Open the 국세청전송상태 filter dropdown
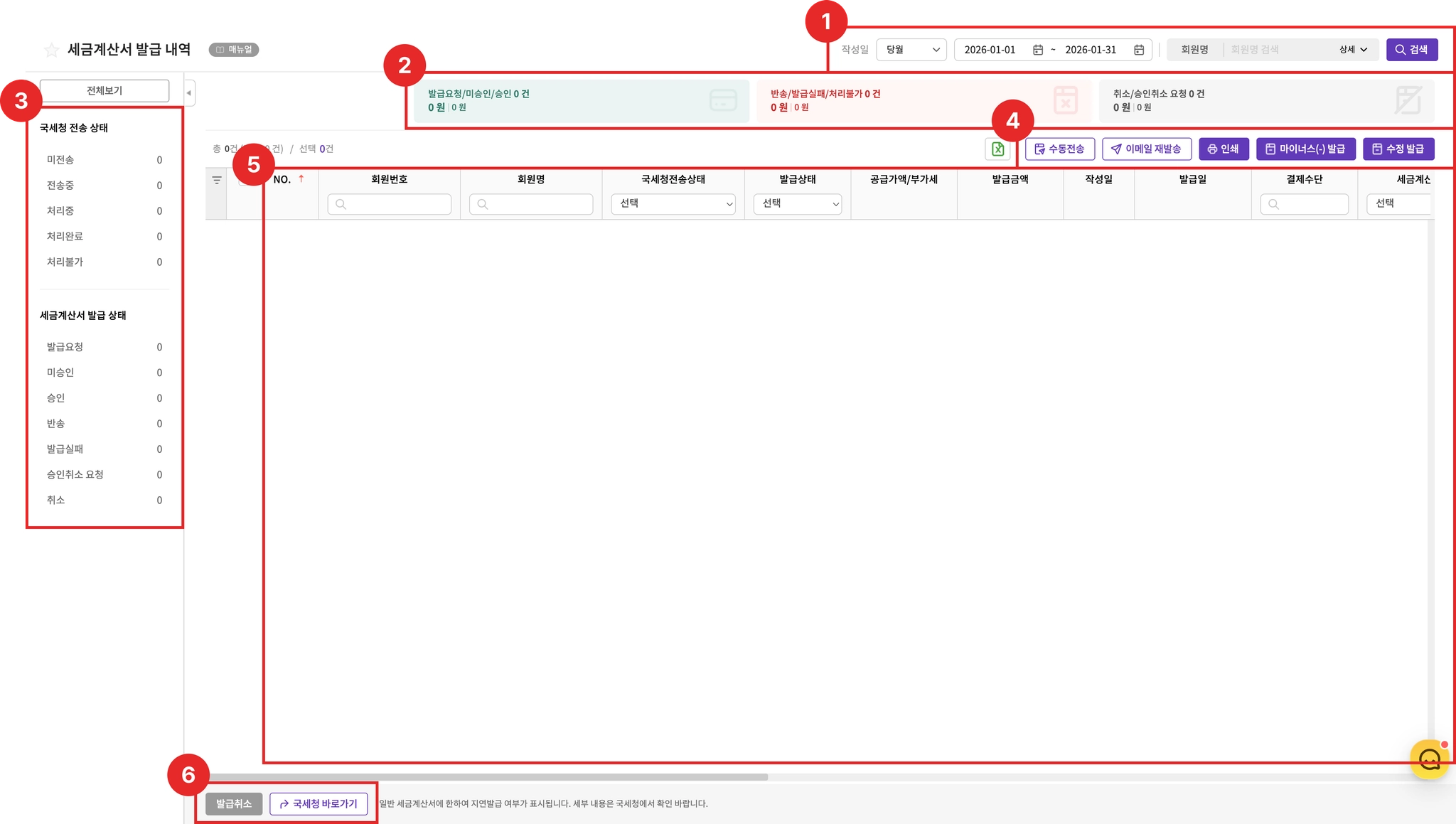This screenshot has width=1456, height=824. pos(673,204)
